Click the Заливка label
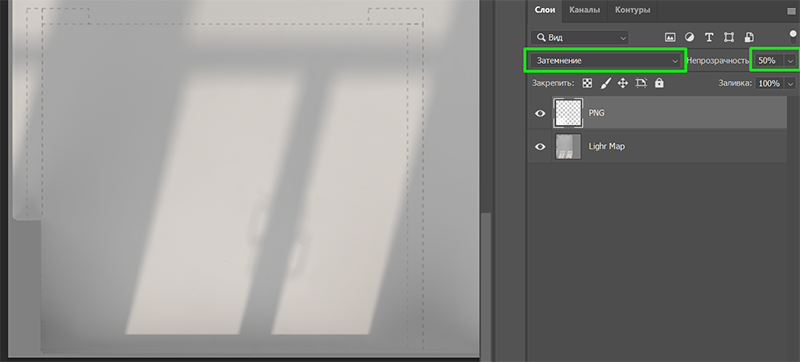Viewport: 800px width, 362px height. (x=735, y=83)
